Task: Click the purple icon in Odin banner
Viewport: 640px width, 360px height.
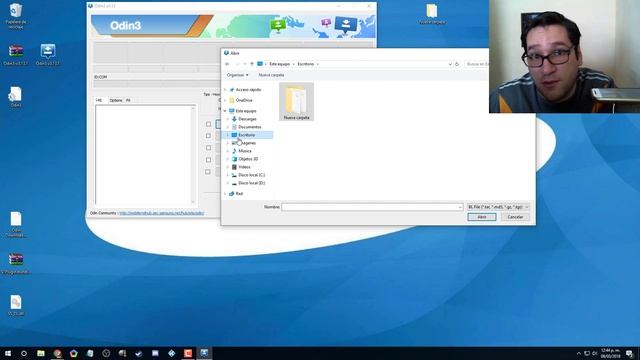Action: (326, 23)
